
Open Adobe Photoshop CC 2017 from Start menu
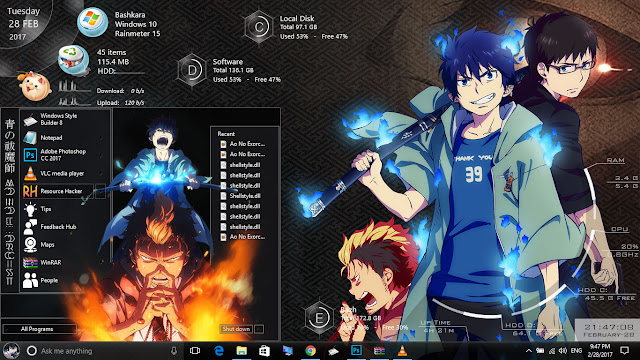pos(63,155)
